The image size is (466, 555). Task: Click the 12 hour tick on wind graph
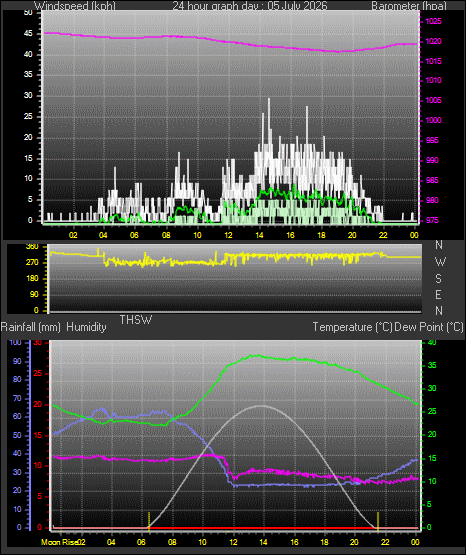(x=229, y=235)
